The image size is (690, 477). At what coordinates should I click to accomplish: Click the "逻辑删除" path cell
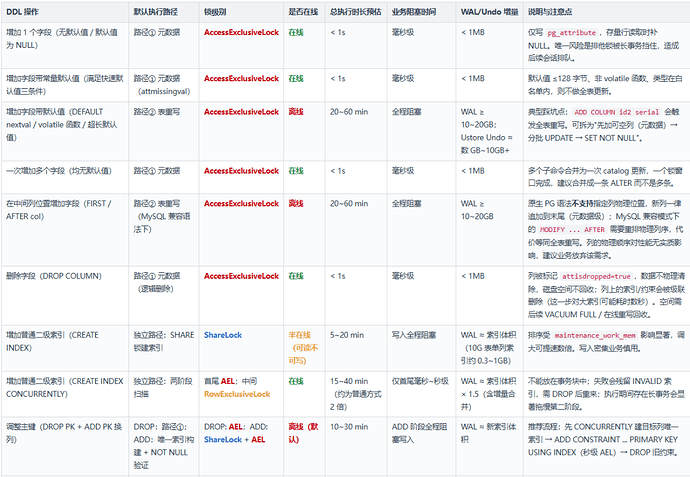pos(164,296)
